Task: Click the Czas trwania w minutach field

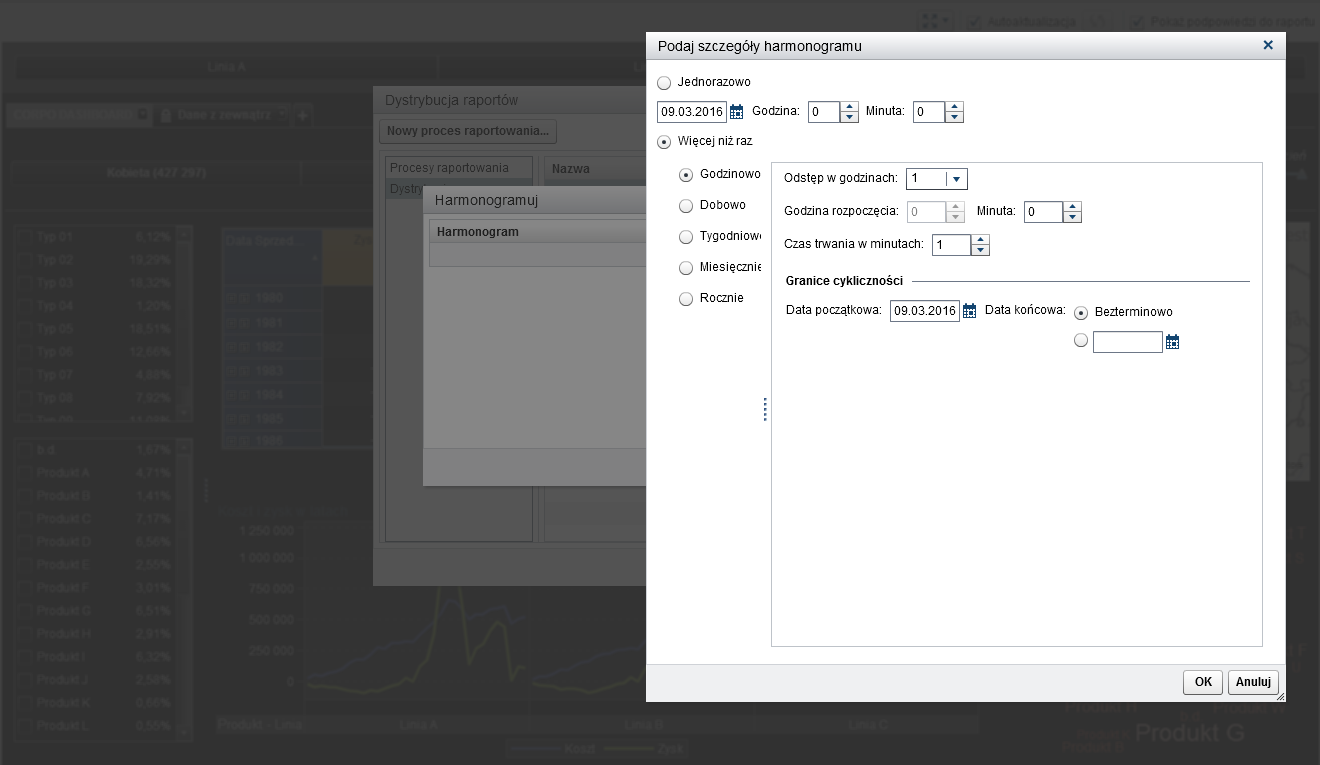Action: coord(951,245)
